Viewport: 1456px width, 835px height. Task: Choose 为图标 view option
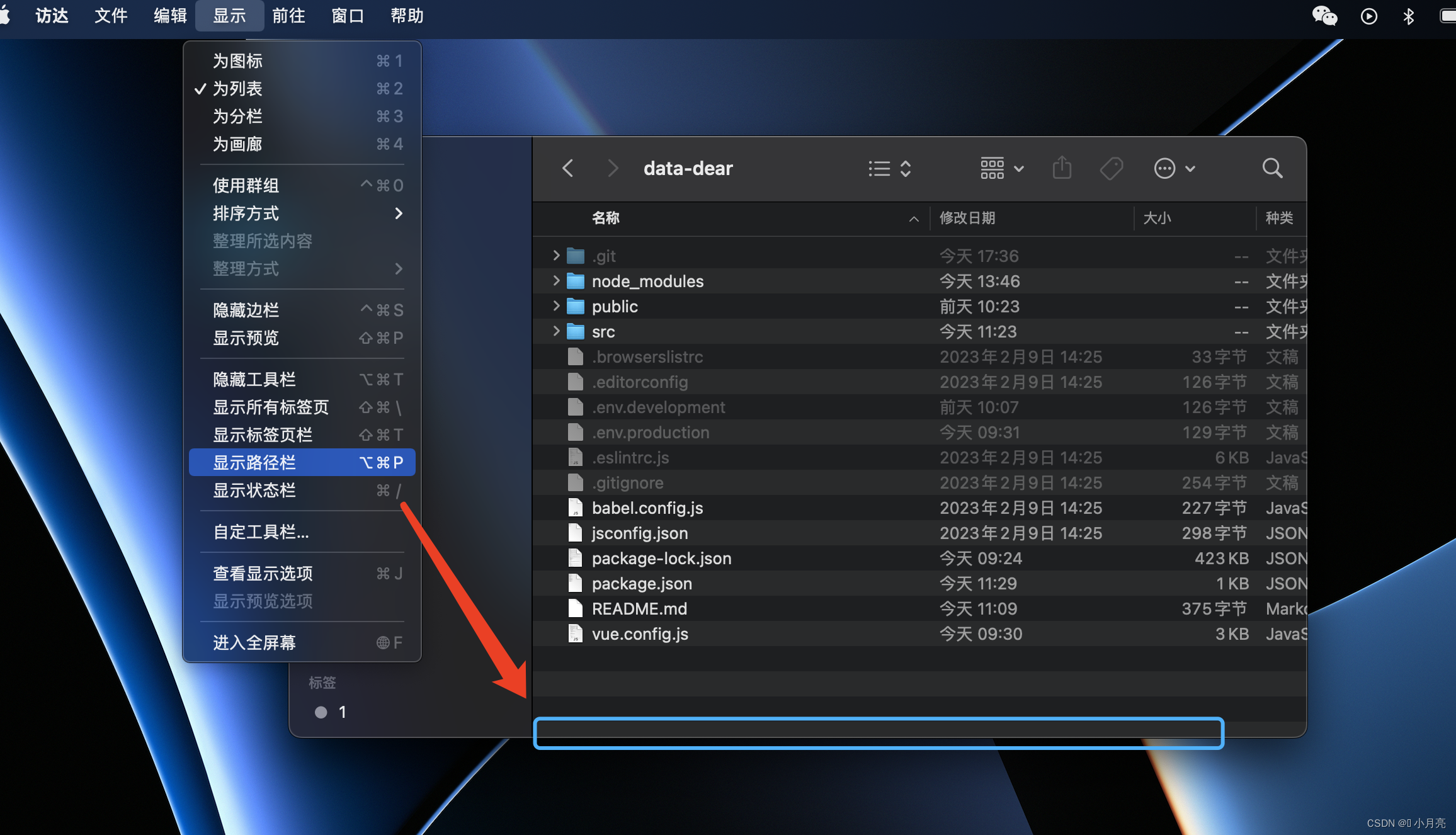tap(302, 61)
